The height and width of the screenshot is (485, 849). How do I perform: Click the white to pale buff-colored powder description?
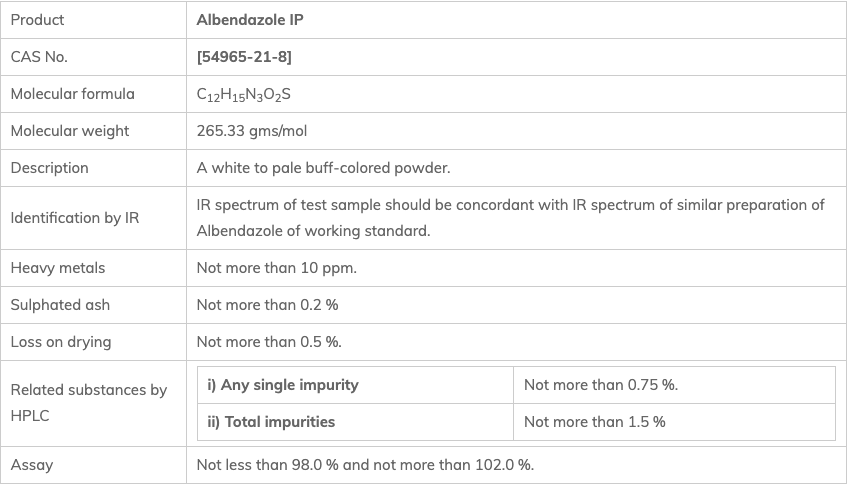coord(323,168)
